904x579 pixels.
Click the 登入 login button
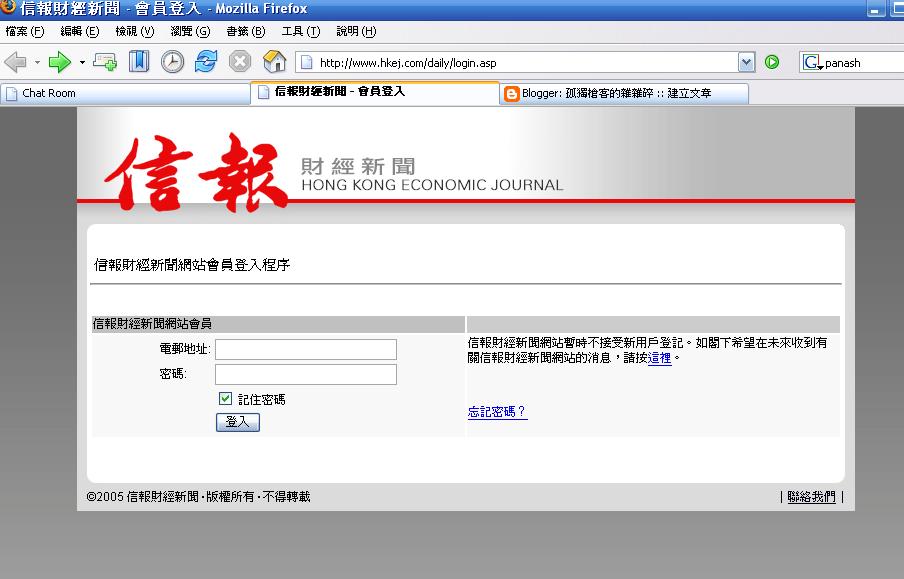point(238,422)
